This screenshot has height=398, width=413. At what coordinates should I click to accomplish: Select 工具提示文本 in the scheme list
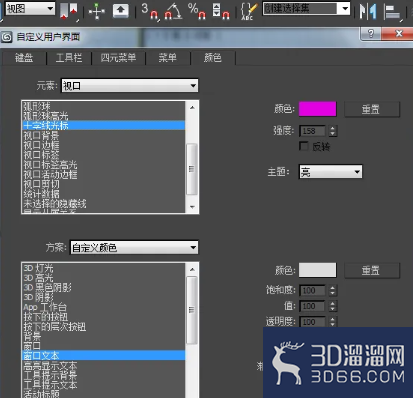[x=104, y=385]
